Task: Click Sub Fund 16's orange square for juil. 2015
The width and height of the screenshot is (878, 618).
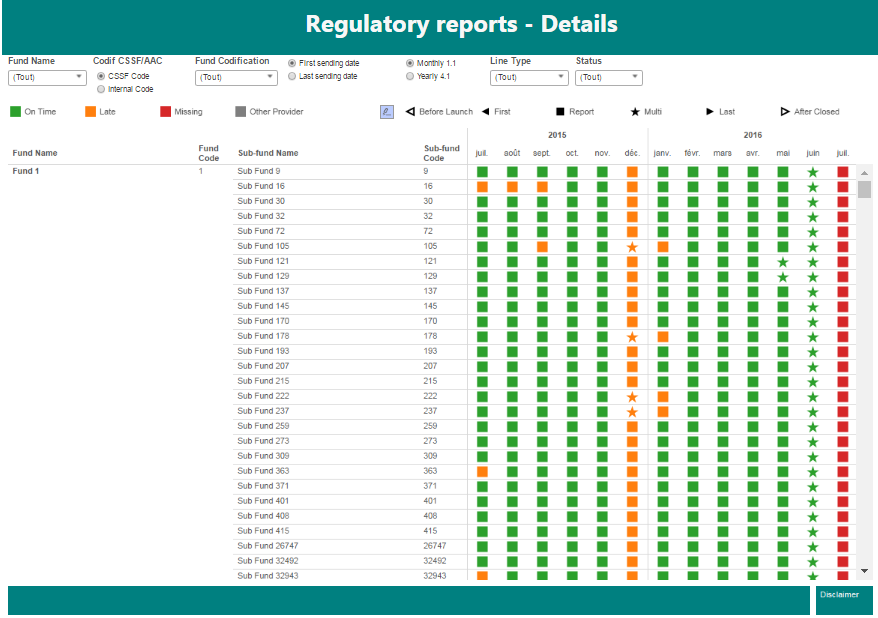Action: [482, 187]
